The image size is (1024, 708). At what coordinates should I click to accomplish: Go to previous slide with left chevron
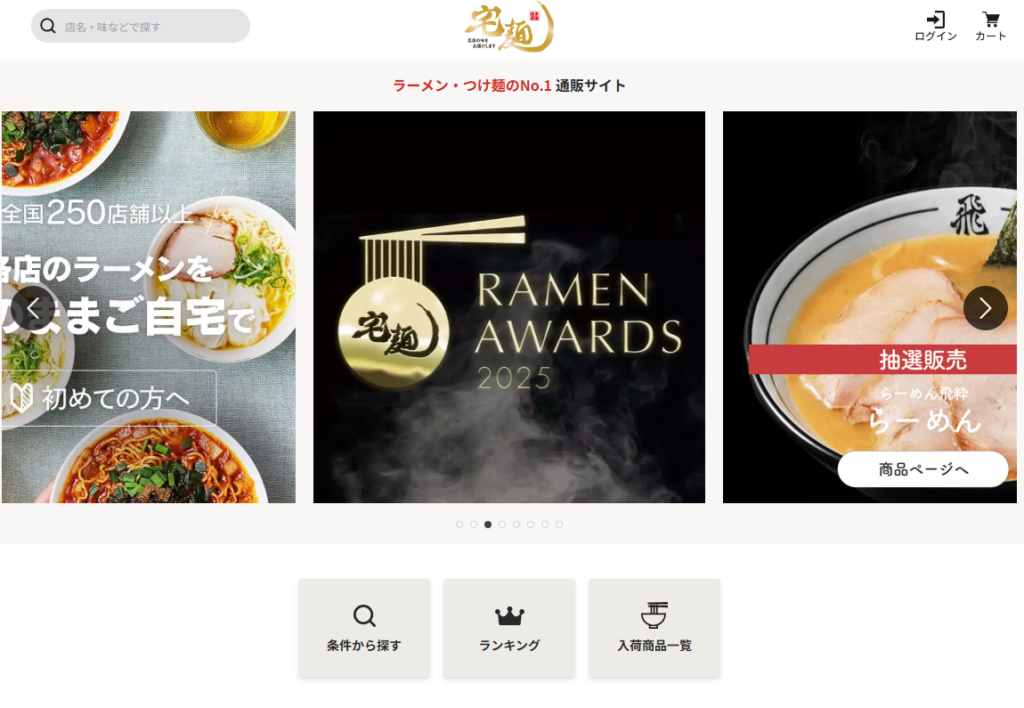(x=33, y=308)
